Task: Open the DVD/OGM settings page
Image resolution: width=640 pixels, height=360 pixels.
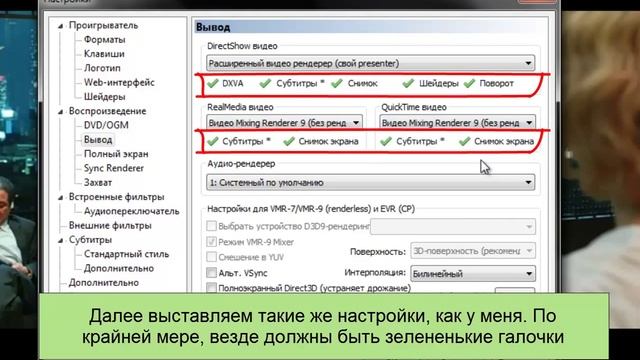Action: pos(106,125)
